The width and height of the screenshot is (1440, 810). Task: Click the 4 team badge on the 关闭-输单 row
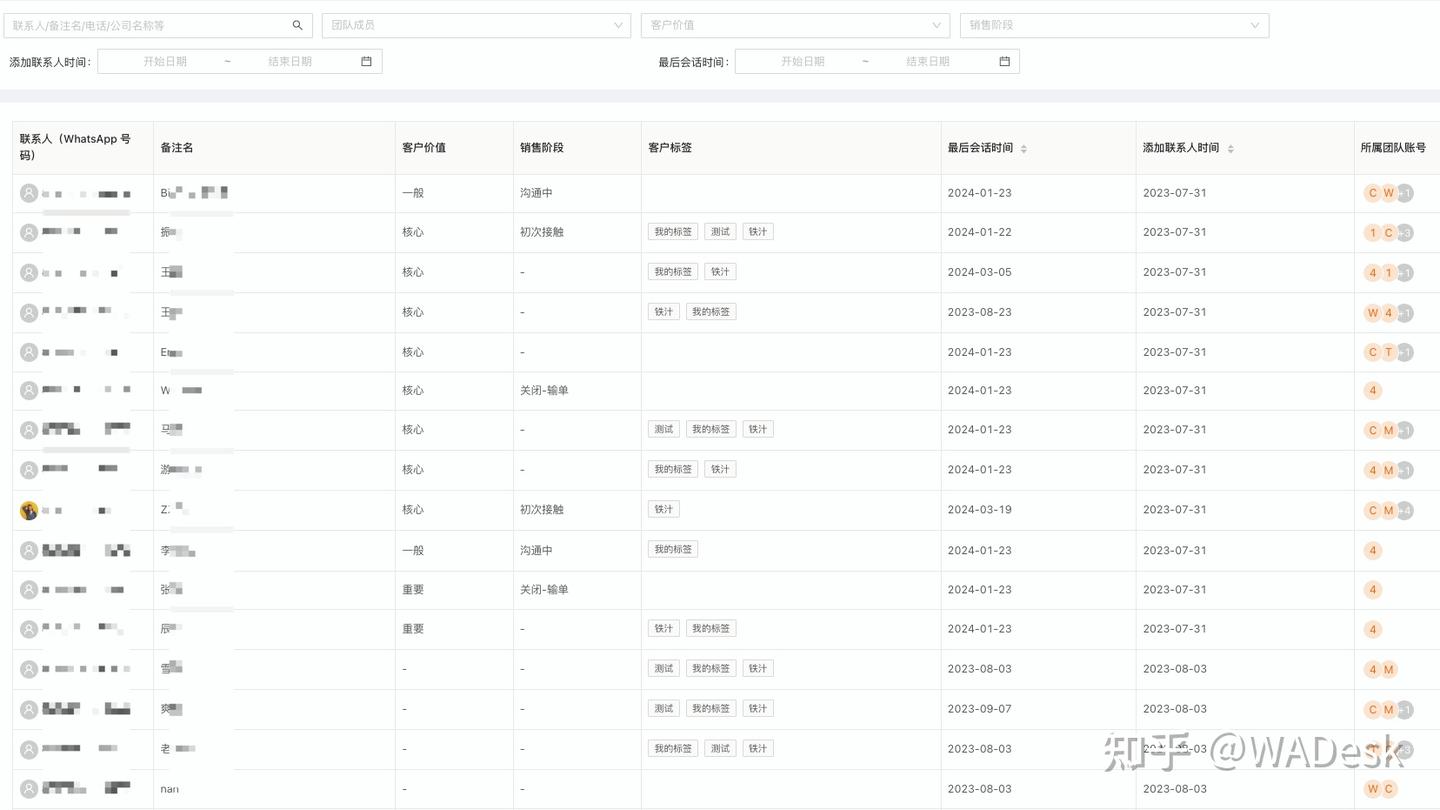[x=1372, y=390]
